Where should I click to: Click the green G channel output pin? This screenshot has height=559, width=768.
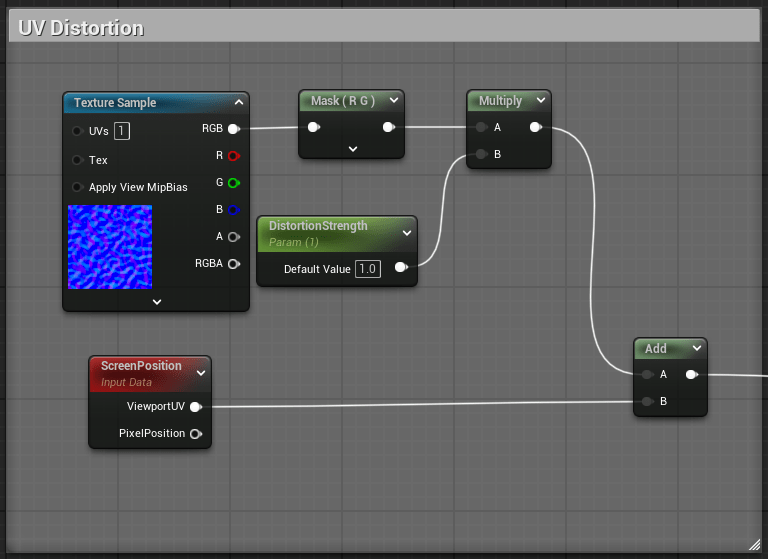point(233,183)
